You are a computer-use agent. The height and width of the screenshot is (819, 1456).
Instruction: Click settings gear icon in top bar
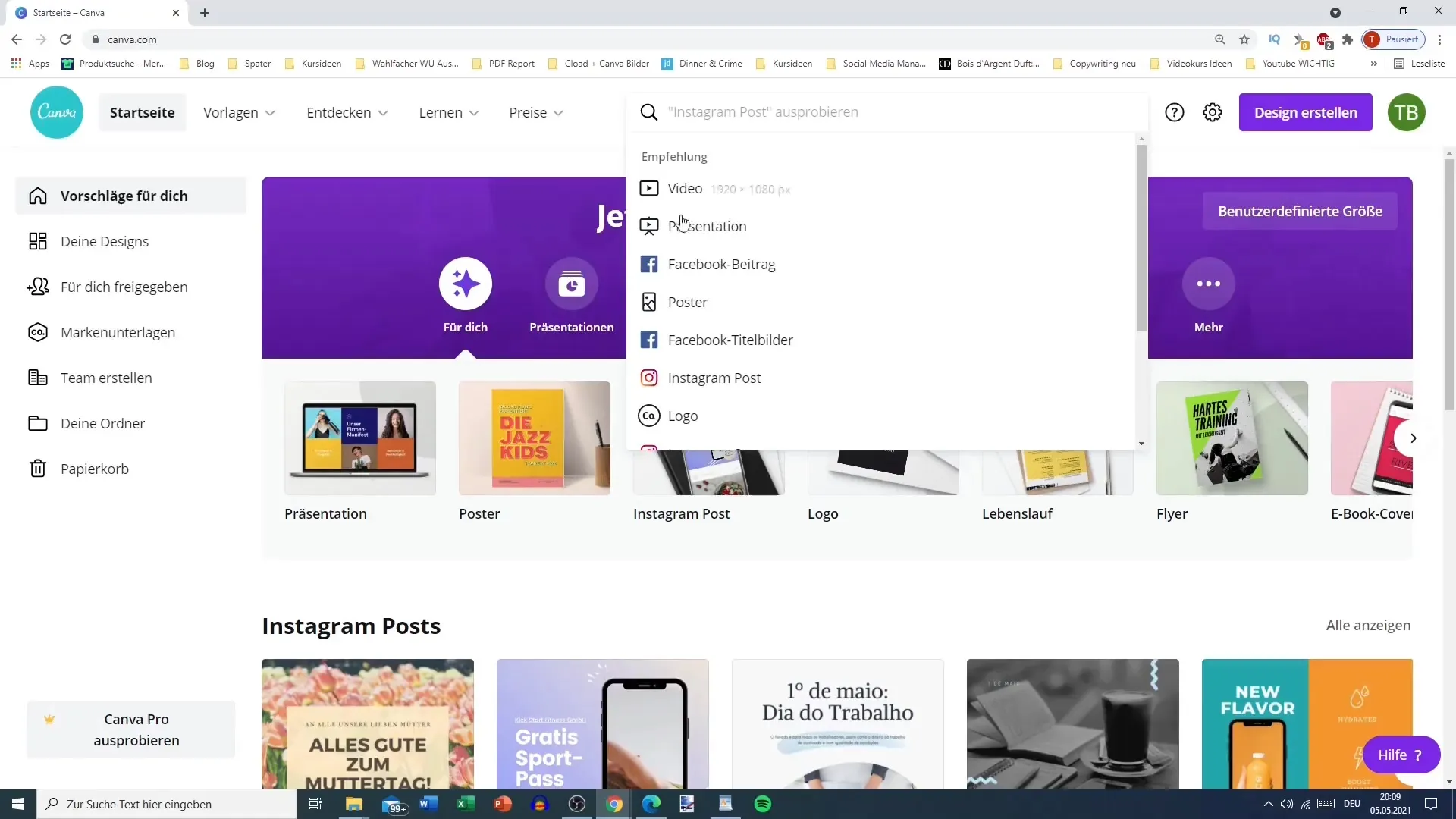pos(1213,112)
